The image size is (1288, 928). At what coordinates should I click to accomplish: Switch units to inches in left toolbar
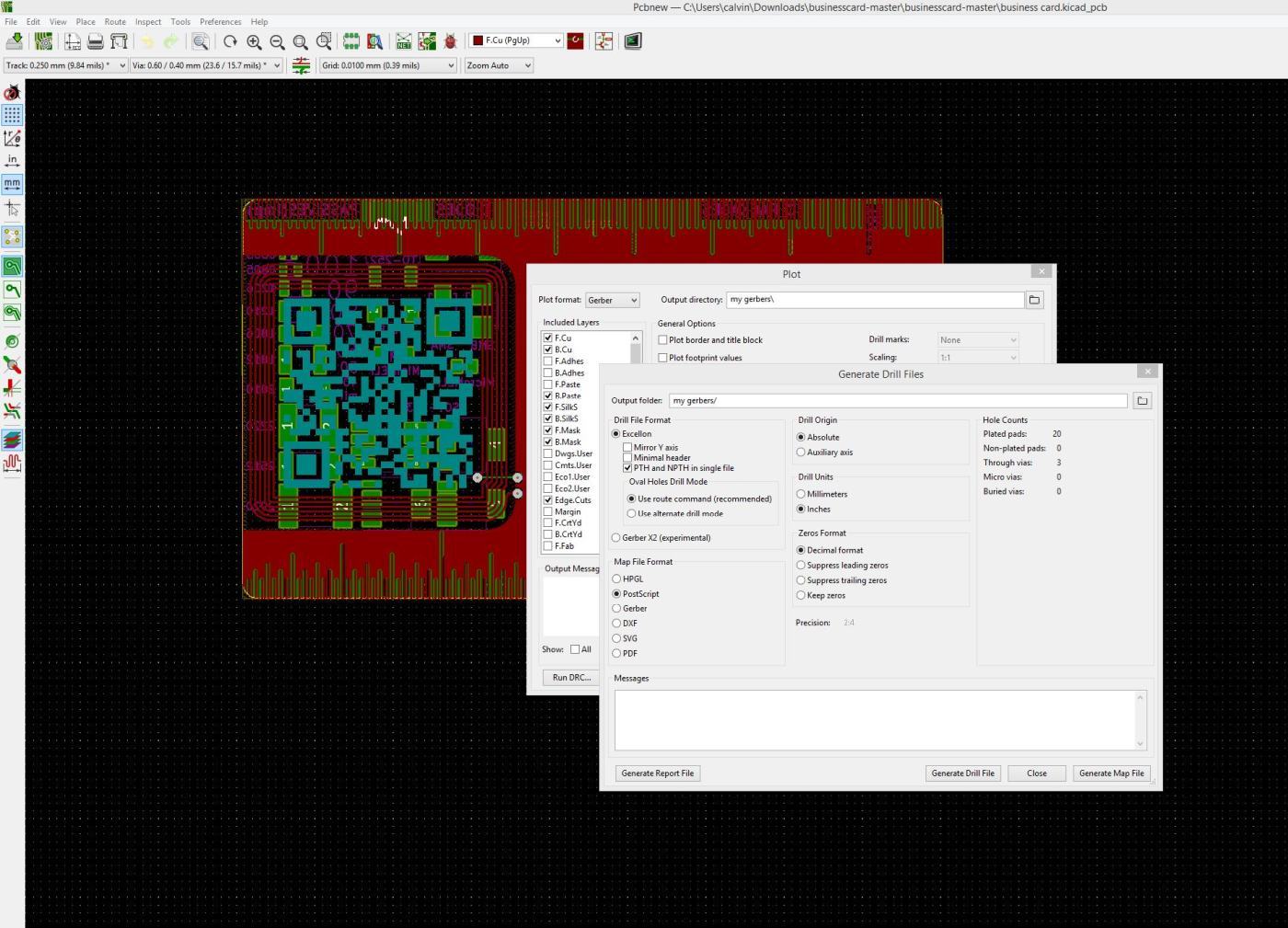pos(12,161)
